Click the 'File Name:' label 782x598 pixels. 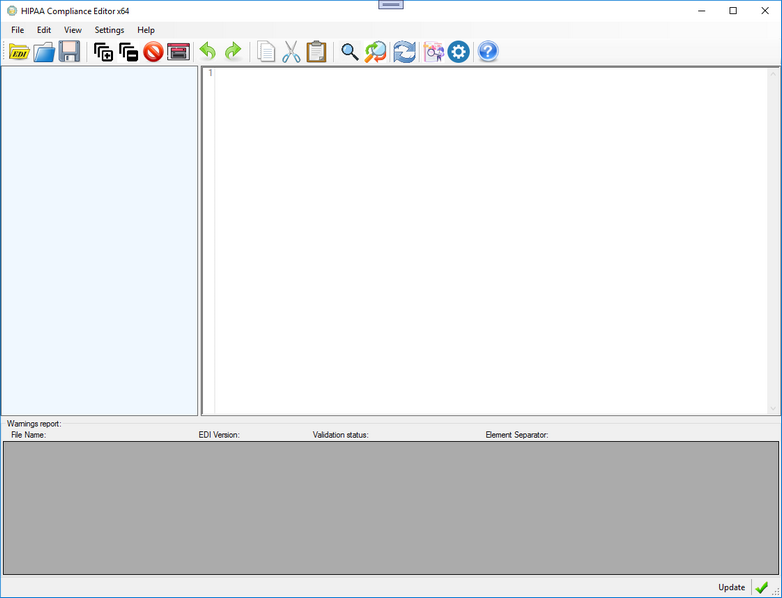click(x=28, y=435)
